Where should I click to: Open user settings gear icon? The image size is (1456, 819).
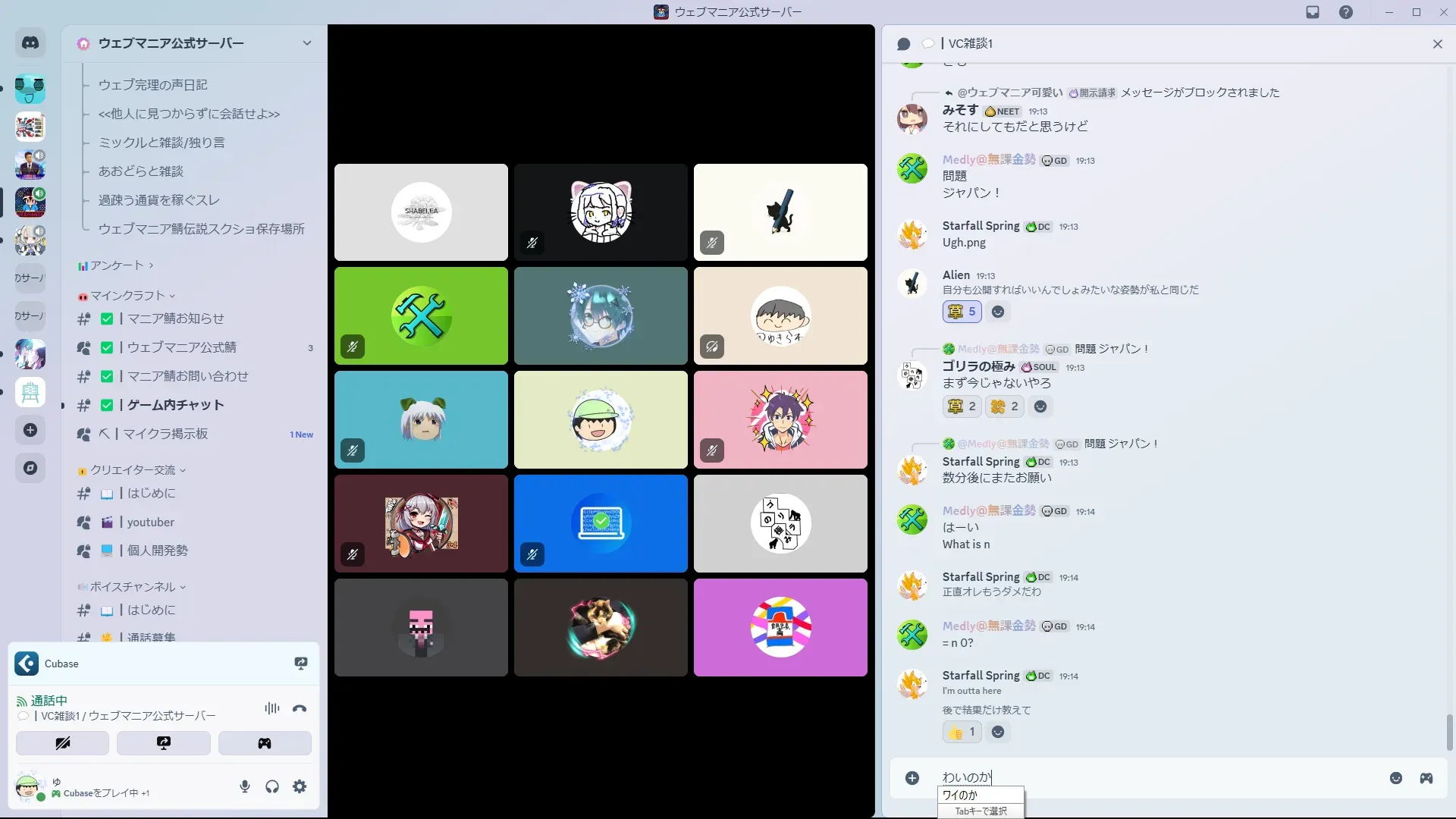(300, 786)
